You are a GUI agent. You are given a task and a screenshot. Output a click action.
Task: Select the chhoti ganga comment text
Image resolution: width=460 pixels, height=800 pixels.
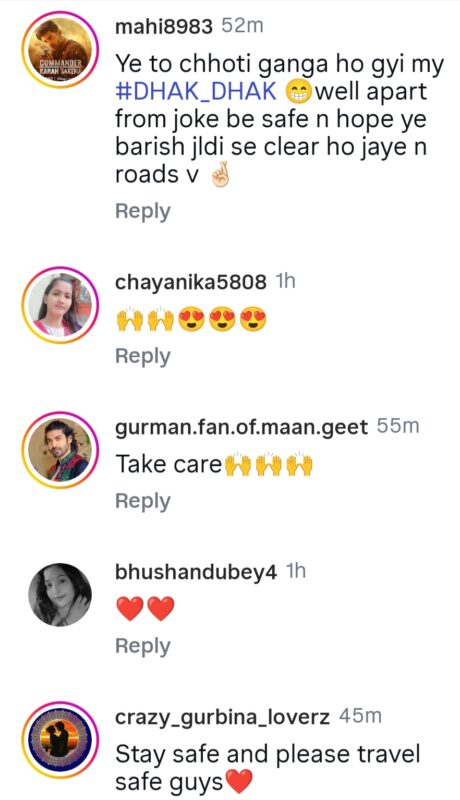point(279,119)
